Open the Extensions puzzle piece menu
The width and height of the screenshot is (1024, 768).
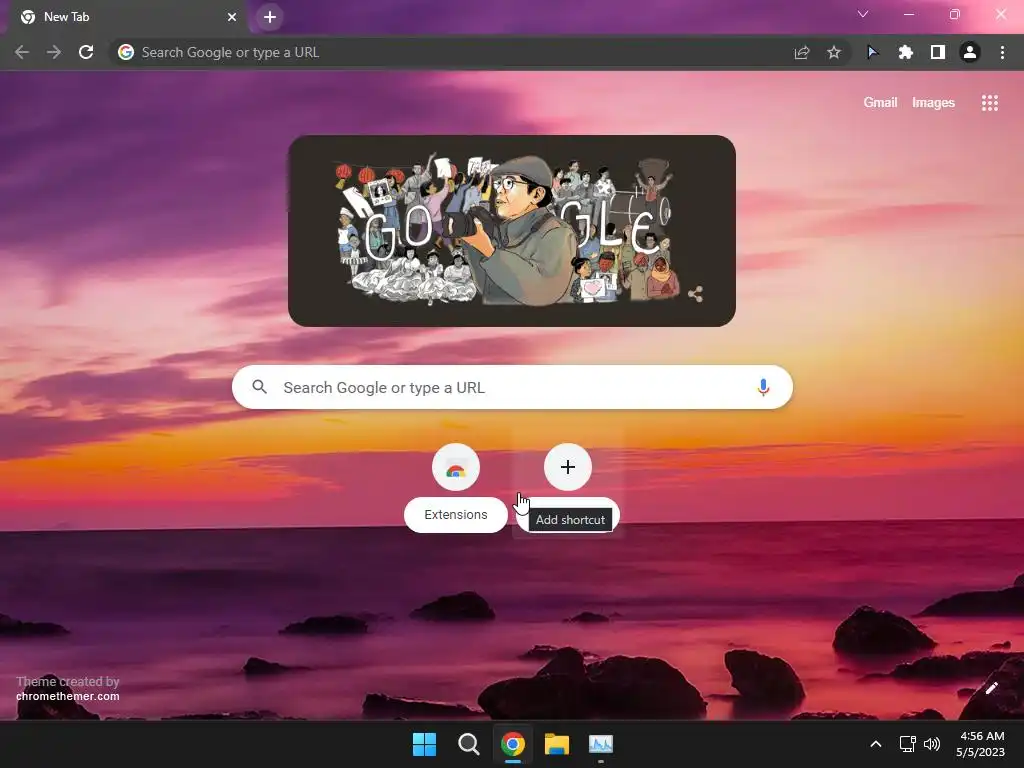pos(905,52)
